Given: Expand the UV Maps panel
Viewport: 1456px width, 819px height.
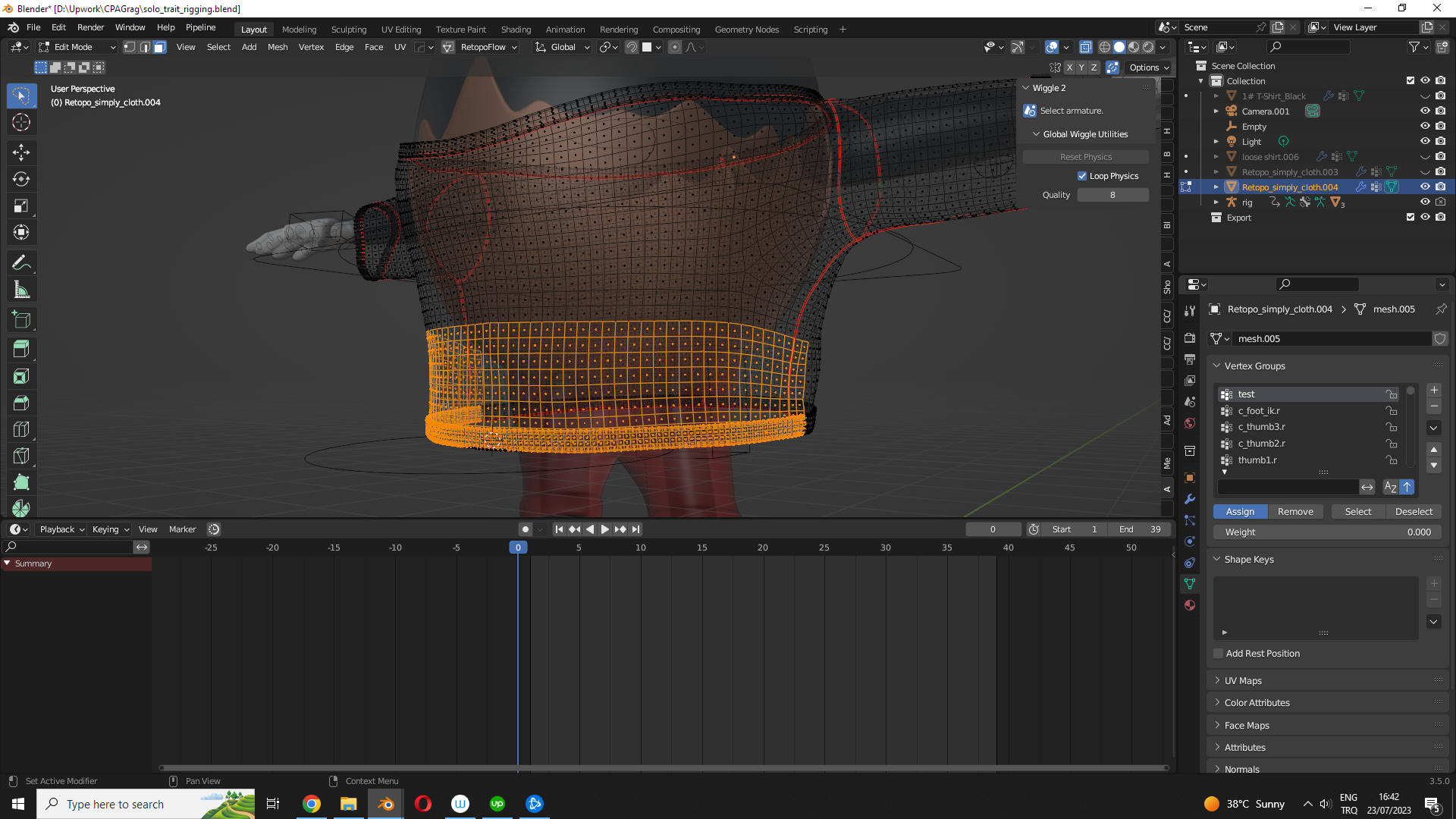Looking at the screenshot, I should [x=1243, y=681].
